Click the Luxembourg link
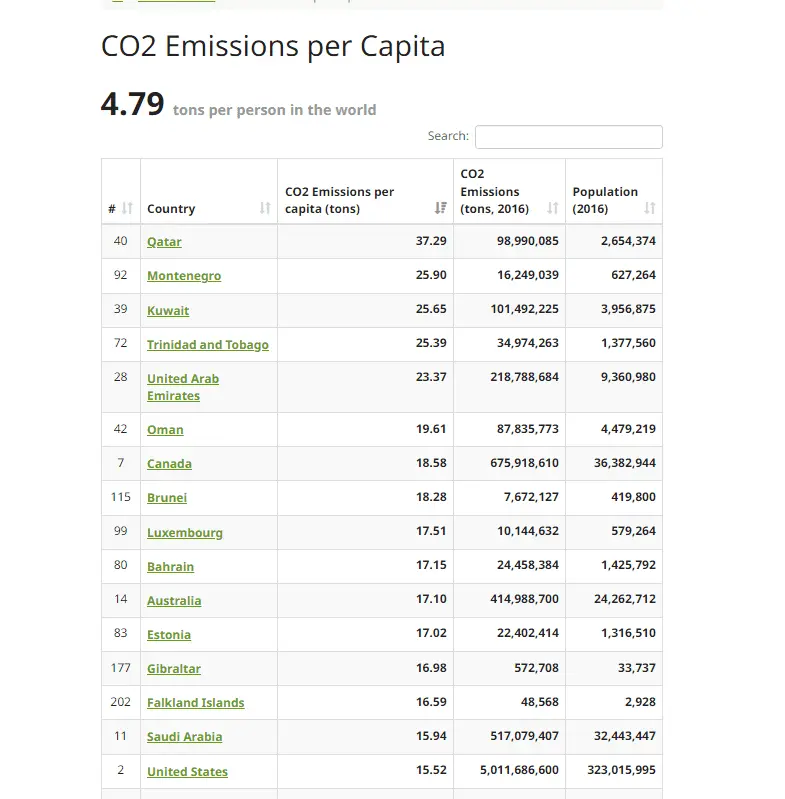The width and height of the screenshot is (785, 799). click(x=185, y=533)
